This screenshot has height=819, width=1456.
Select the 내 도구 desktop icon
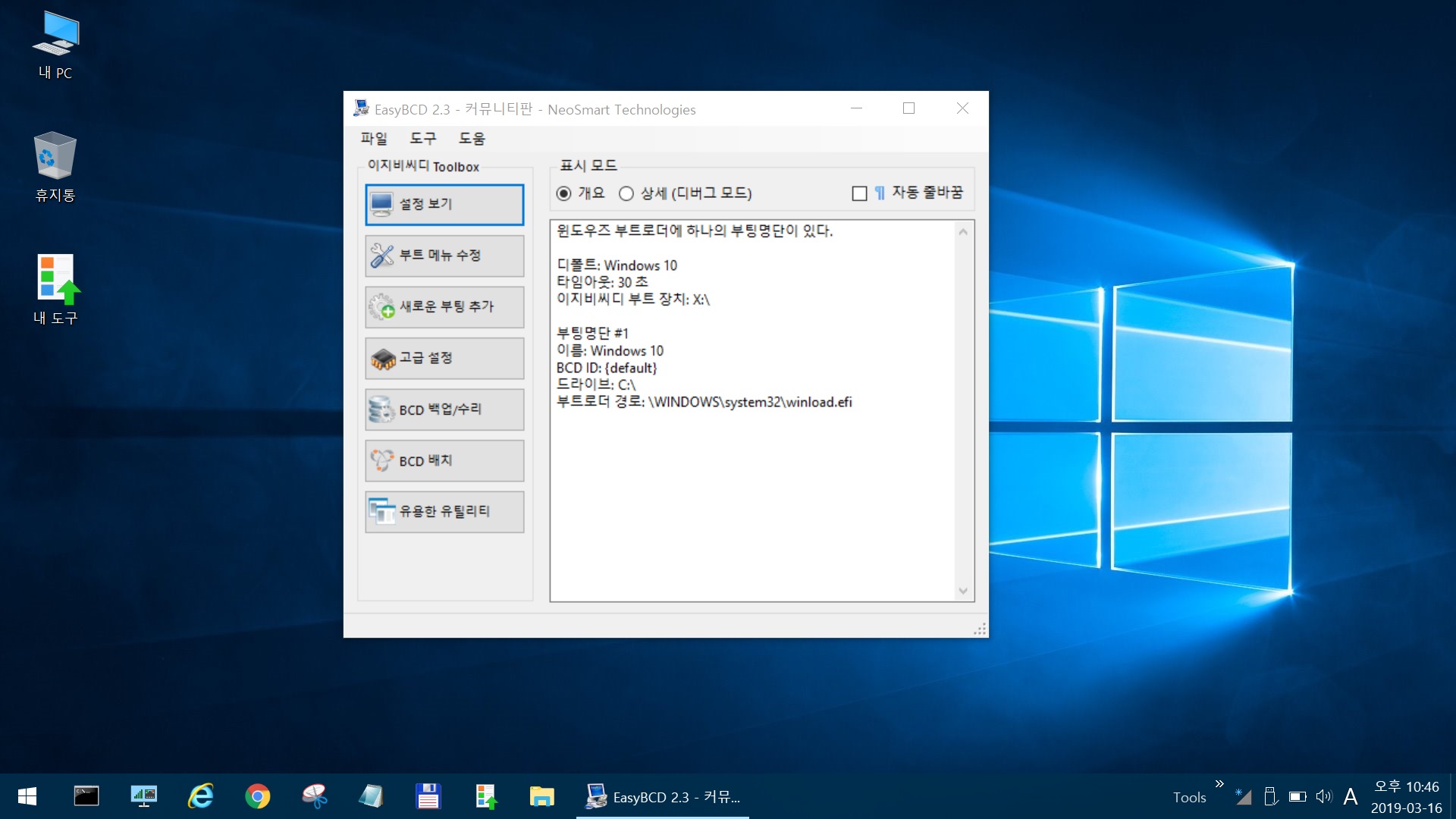(x=55, y=290)
